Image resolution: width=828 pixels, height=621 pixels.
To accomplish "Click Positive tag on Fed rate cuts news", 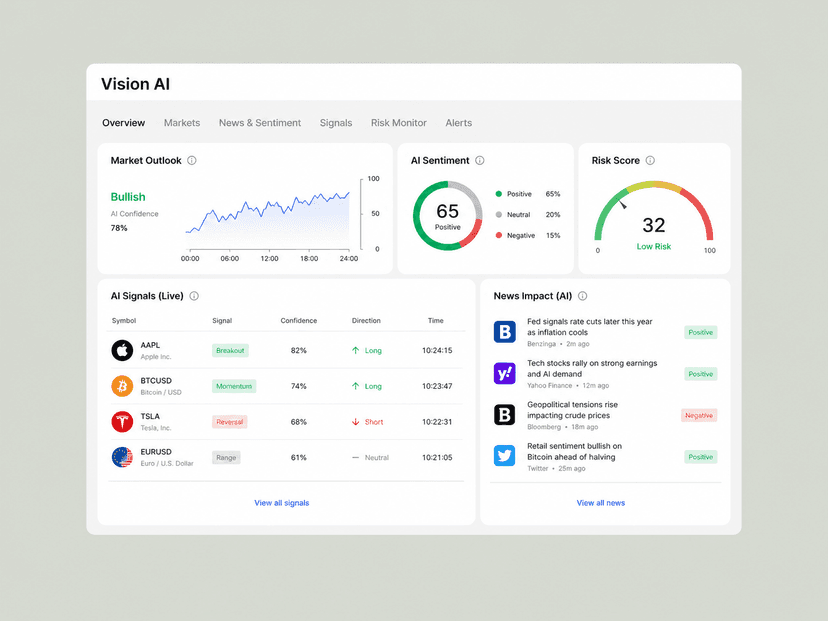I will 701,333.
